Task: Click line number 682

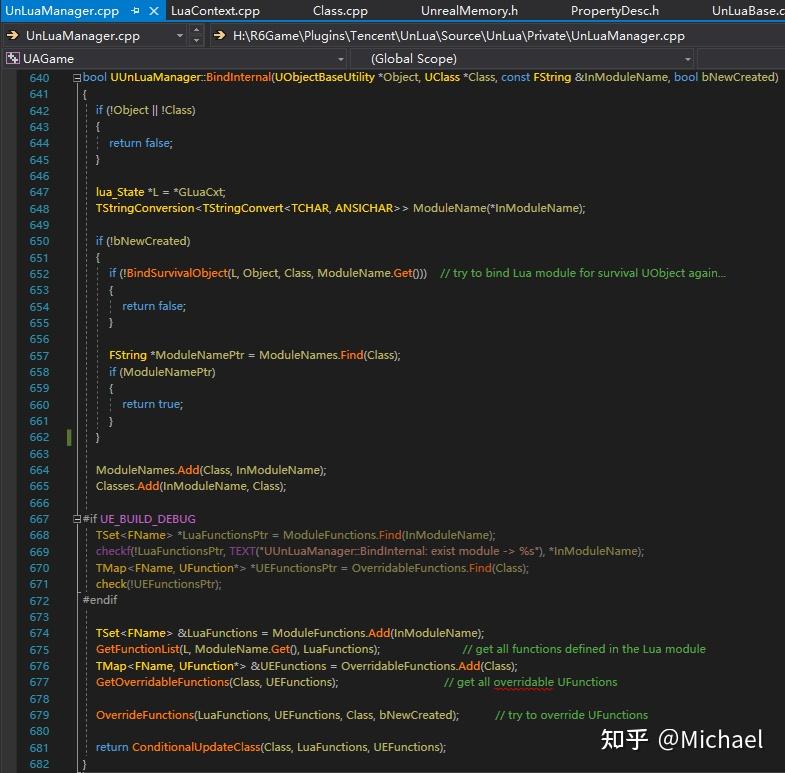Action: pyautogui.click(x=39, y=764)
